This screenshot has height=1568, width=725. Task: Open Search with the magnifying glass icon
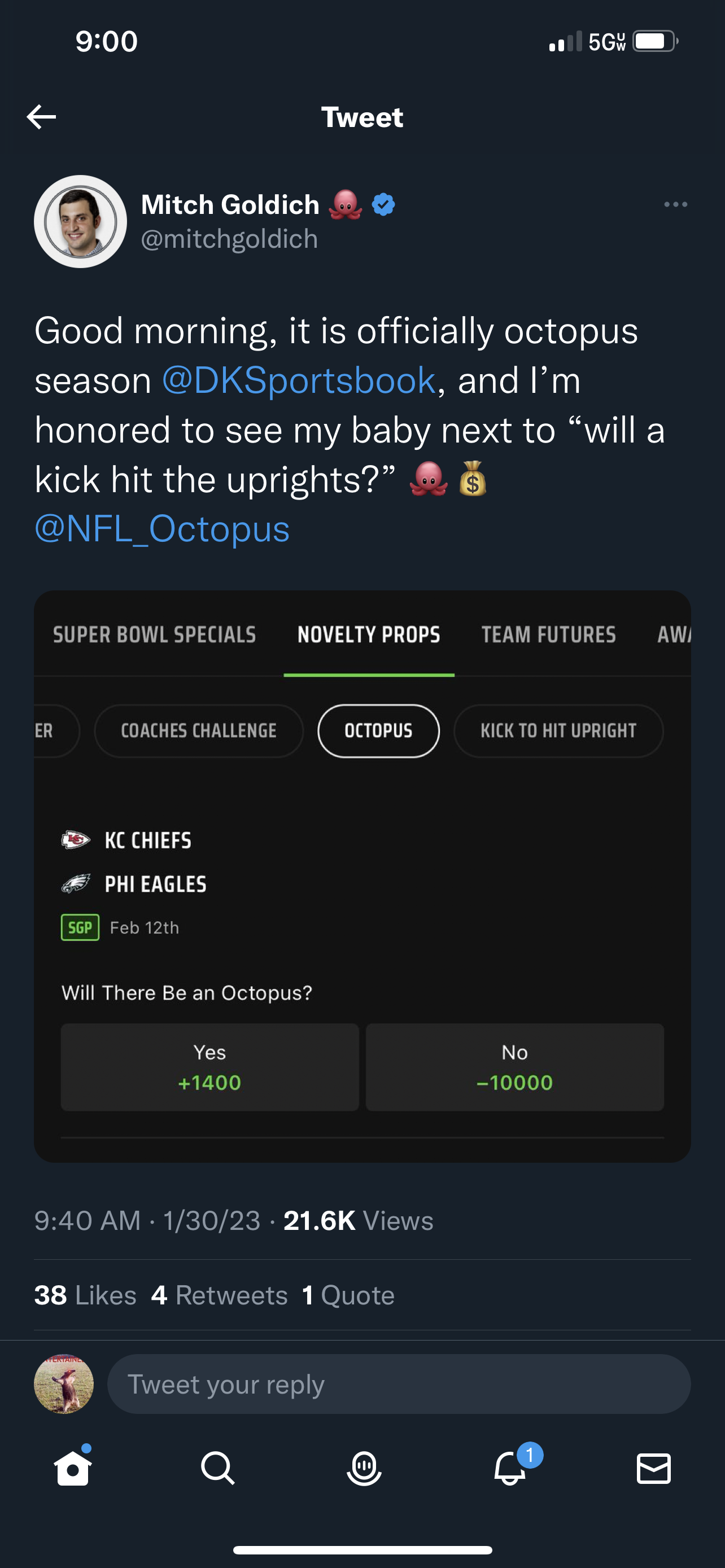pos(218,1468)
